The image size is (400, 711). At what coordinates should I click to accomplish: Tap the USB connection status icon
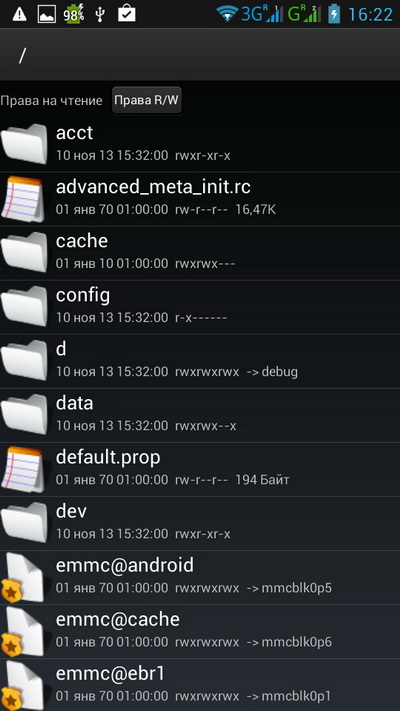(x=101, y=15)
